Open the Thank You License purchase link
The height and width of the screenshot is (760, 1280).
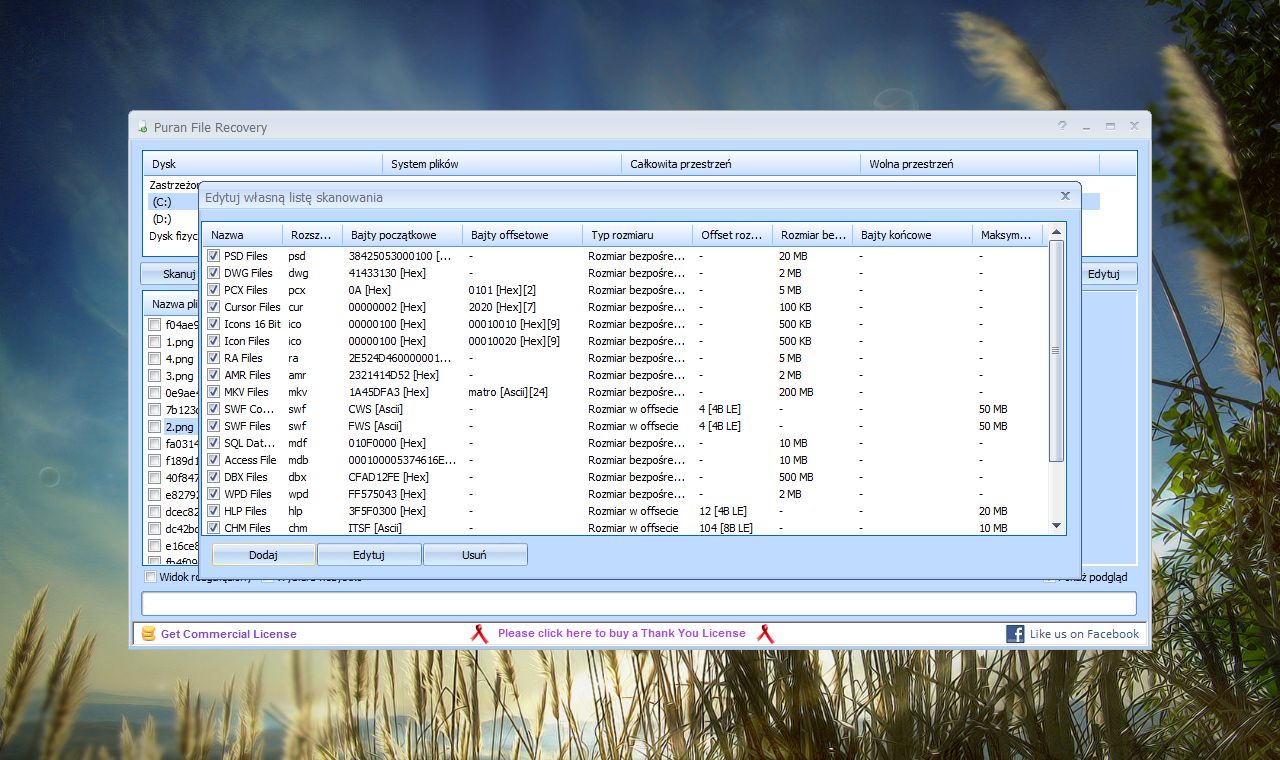tap(622, 633)
